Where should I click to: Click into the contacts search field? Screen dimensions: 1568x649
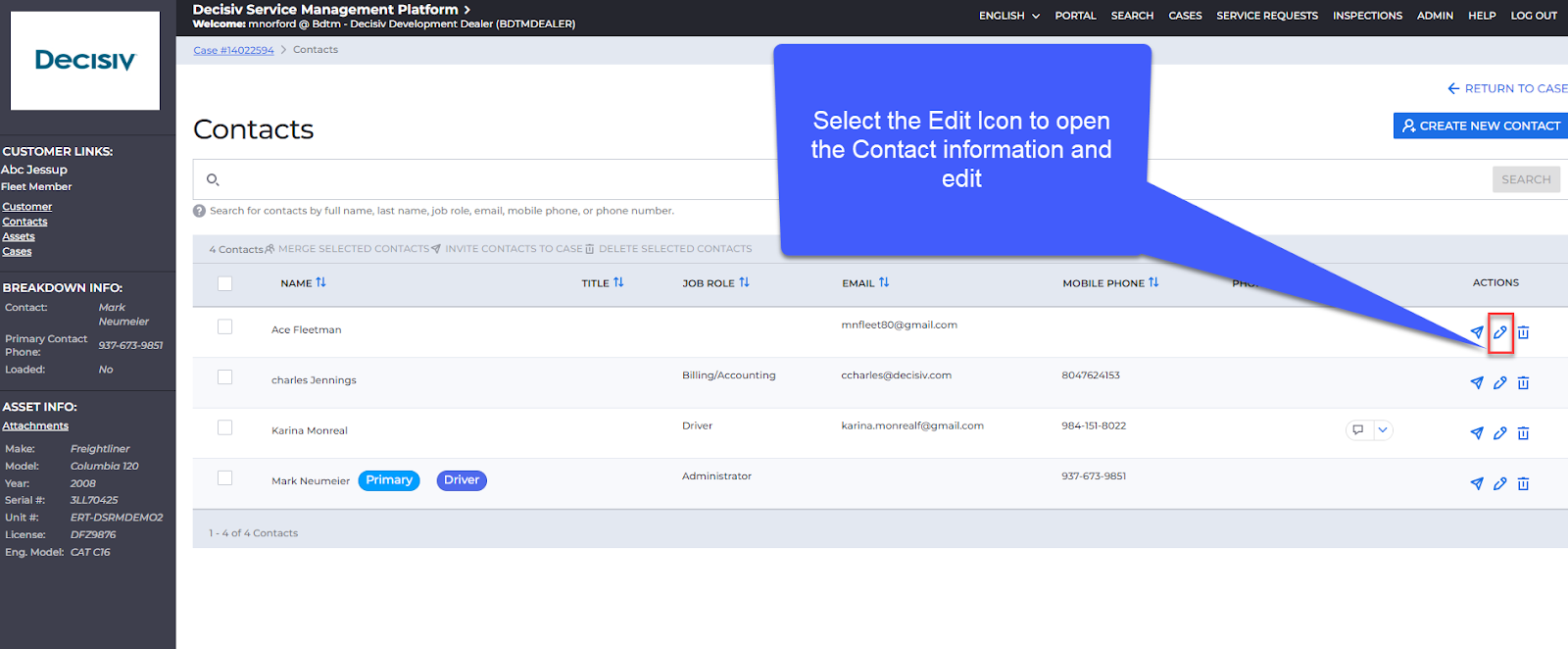[843, 179]
